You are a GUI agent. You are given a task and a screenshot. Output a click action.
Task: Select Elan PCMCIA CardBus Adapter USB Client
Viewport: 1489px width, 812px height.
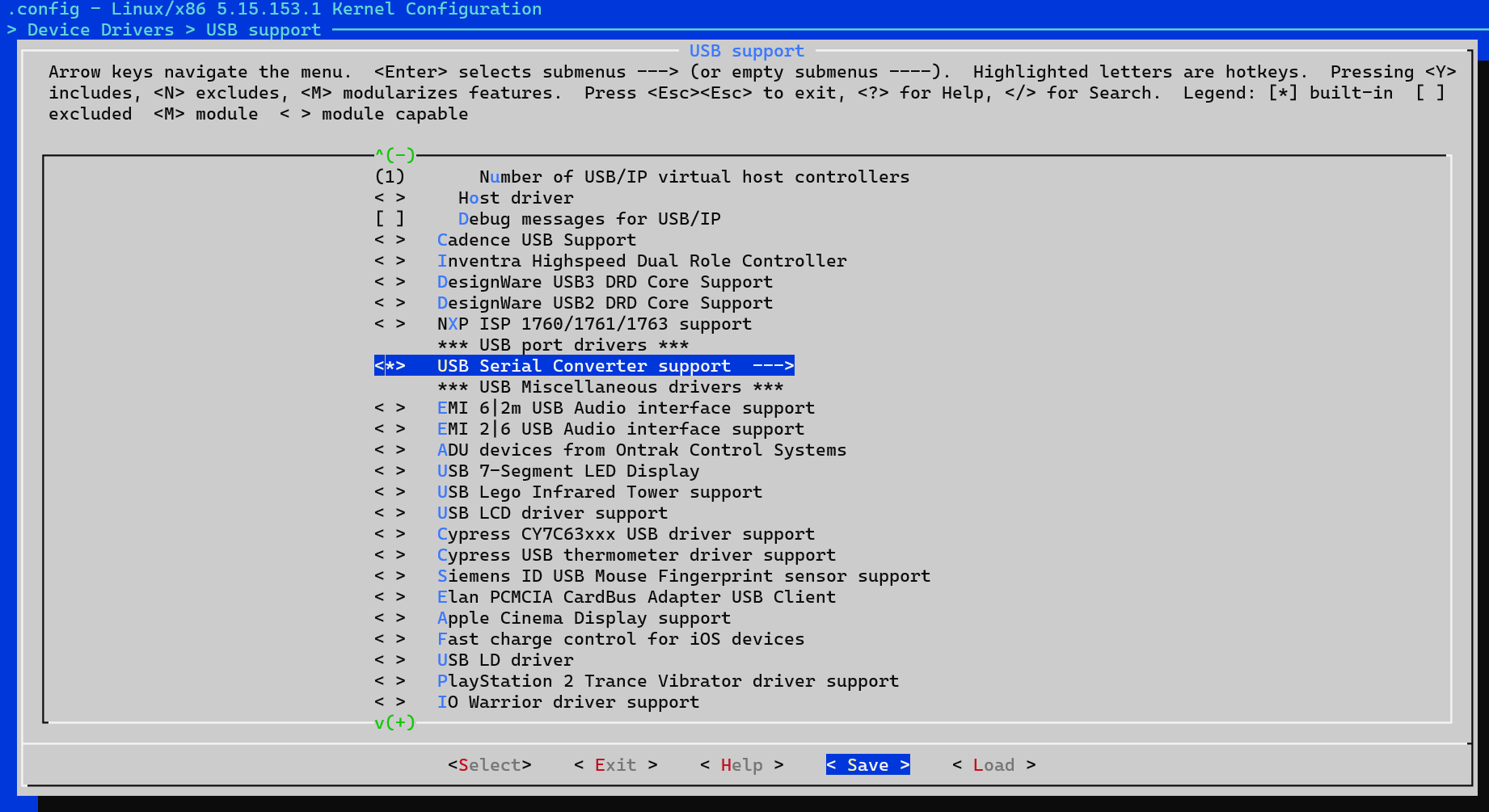coord(605,597)
